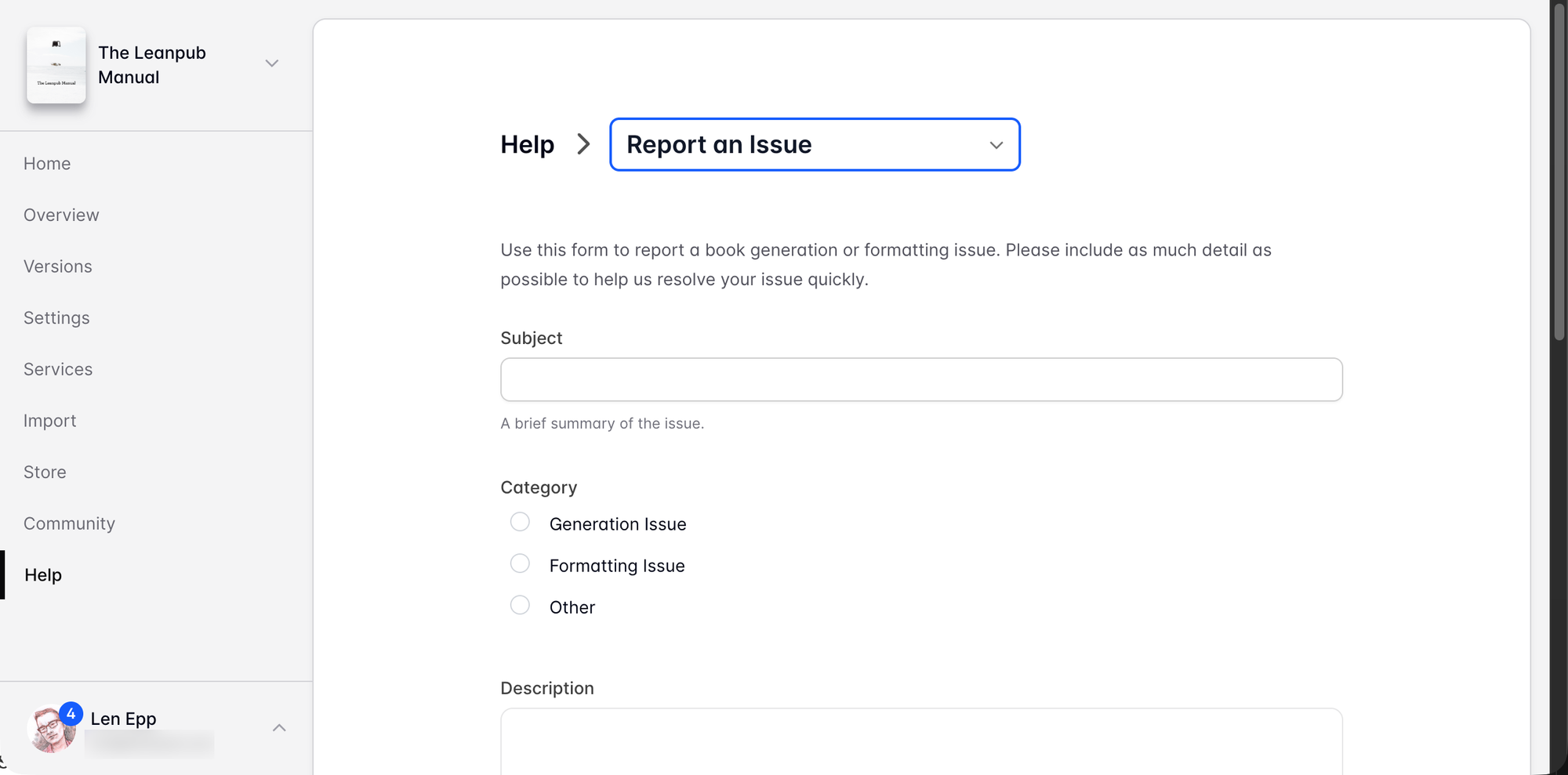Click into the Subject text field

point(921,380)
